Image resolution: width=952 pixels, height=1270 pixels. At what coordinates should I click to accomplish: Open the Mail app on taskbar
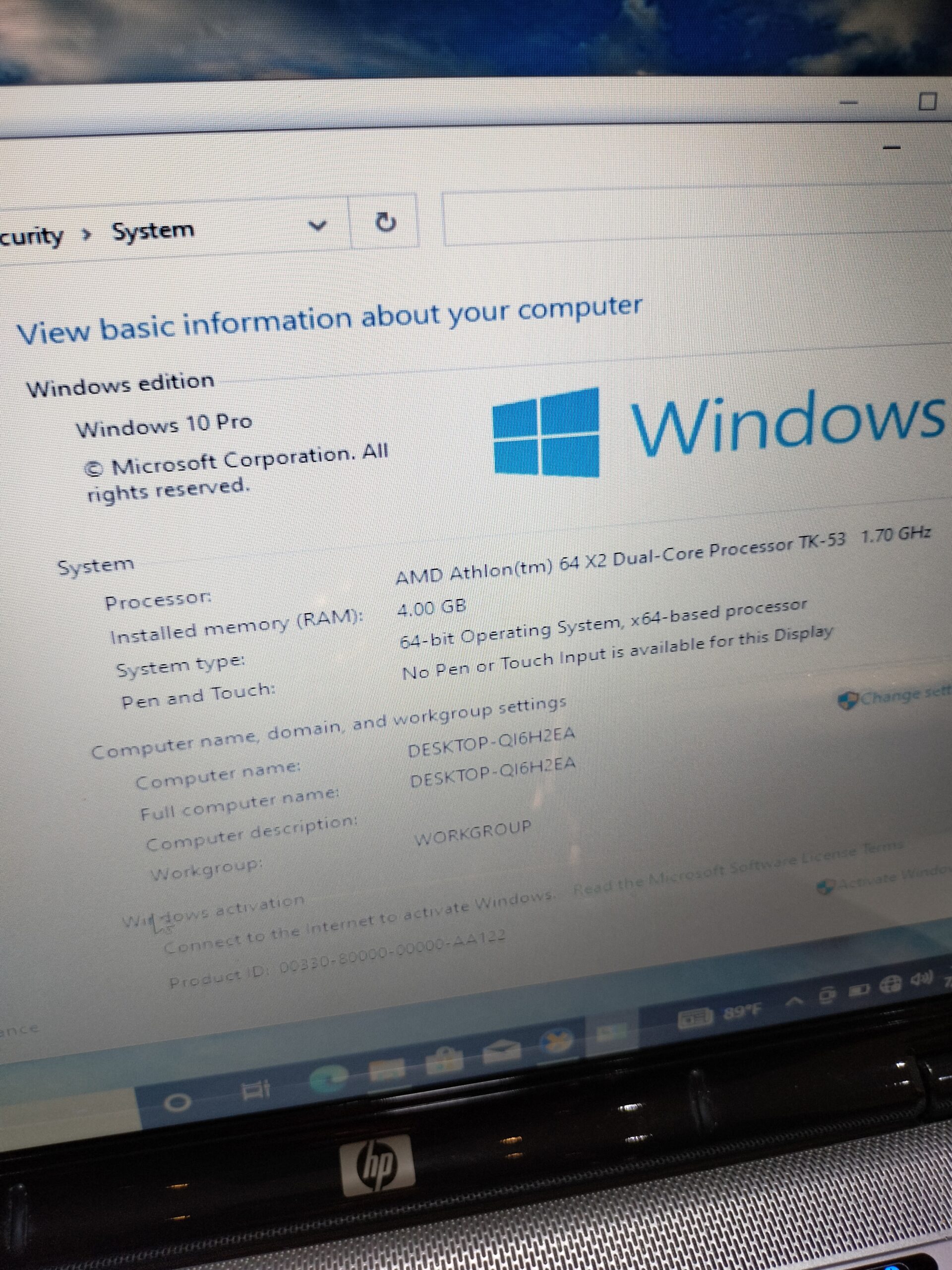pos(502,1051)
